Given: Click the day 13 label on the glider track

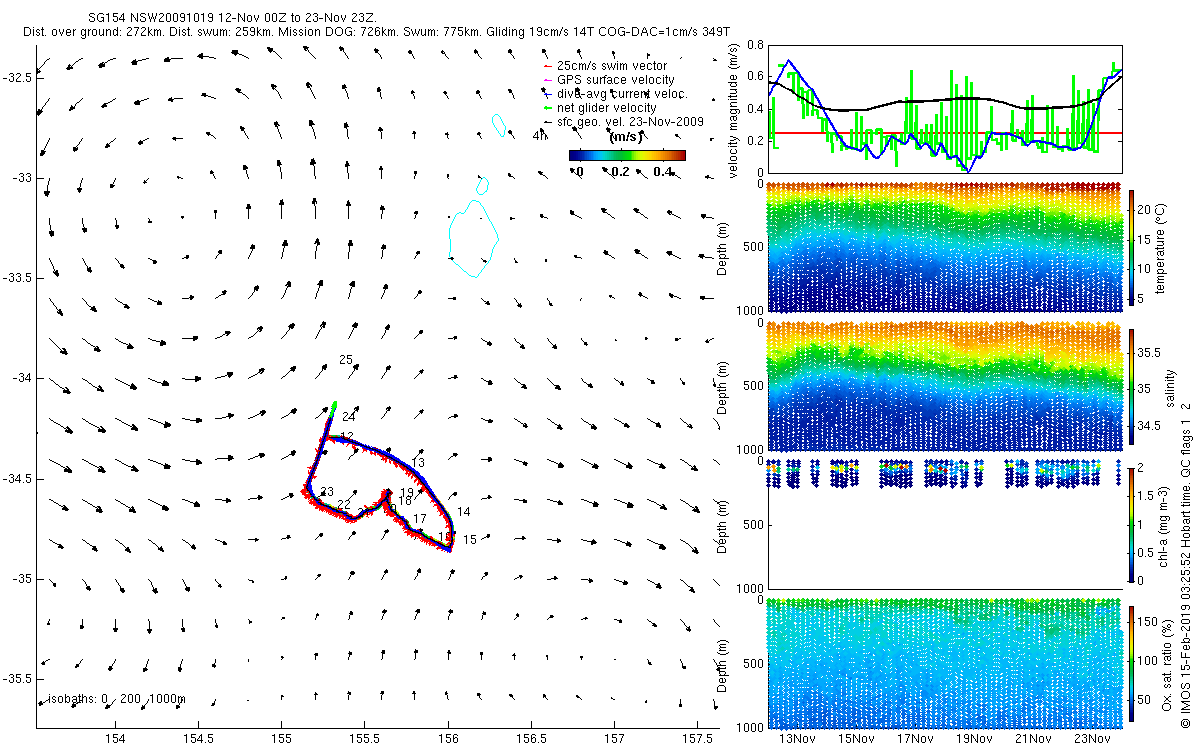Looking at the screenshot, I should [x=418, y=463].
